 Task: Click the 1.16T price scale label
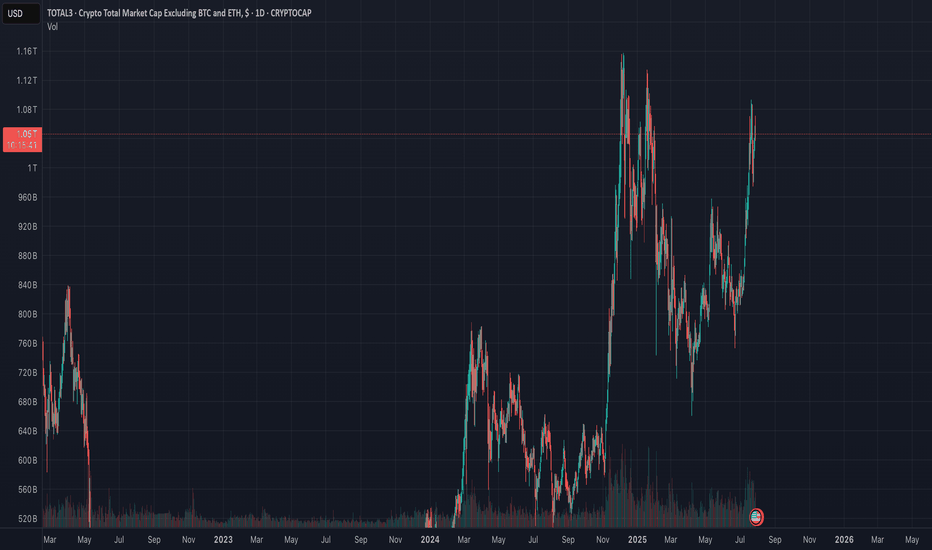click(x=27, y=51)
